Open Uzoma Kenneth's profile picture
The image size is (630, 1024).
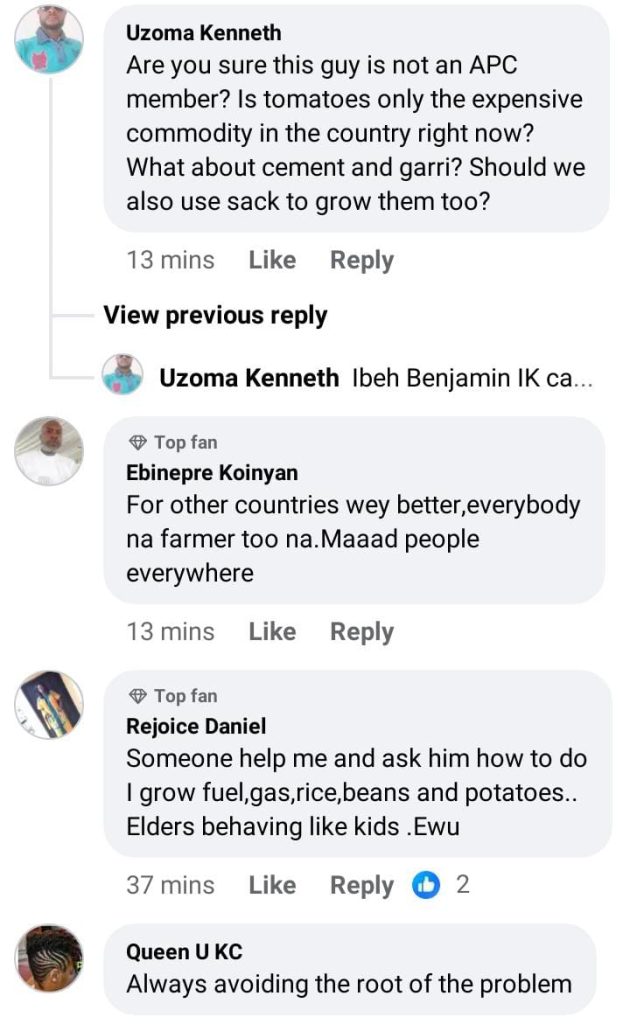(48, 39)
